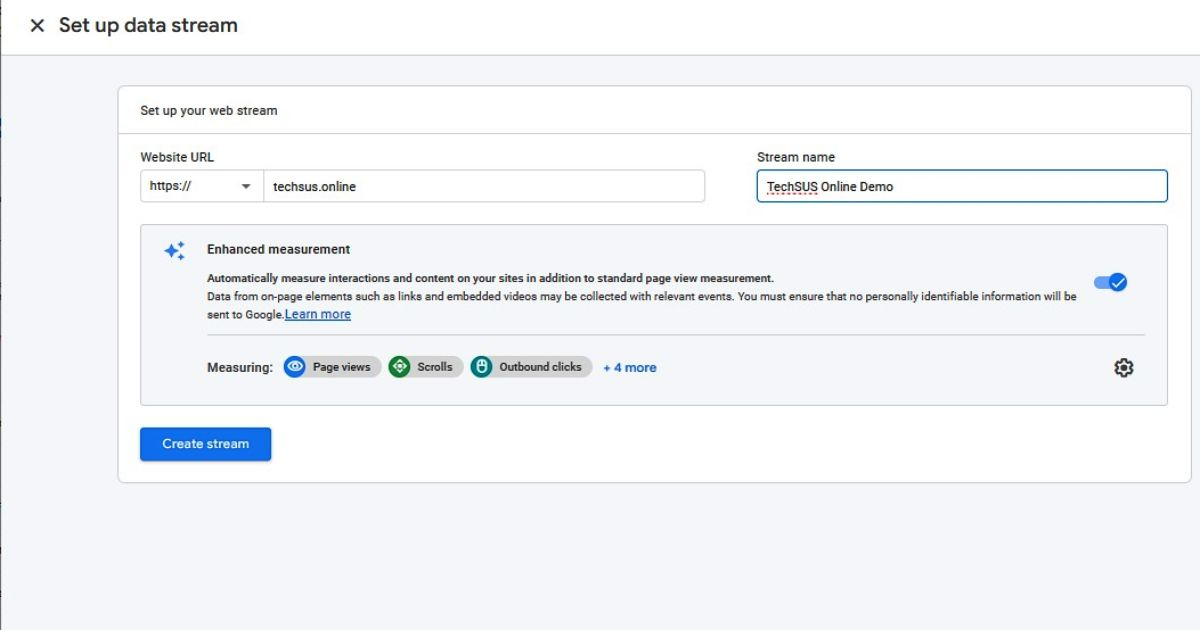Open enhanced measurement settings gear

click(1124, 368)
